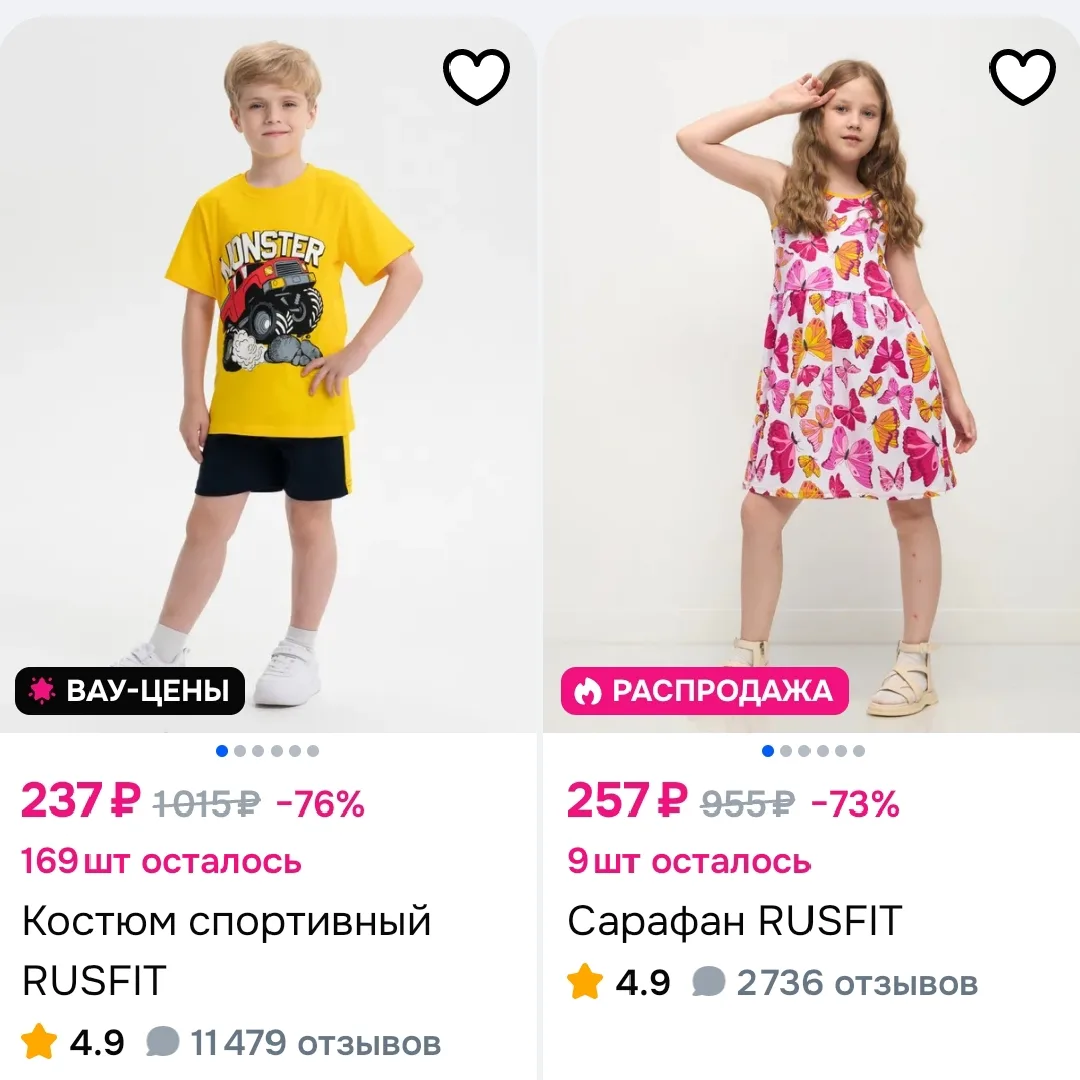Open the Сарафан RUSFIT product title
Image resolution: width=1080 pixels, height=1080 pixels.
[x=735, y=921]
